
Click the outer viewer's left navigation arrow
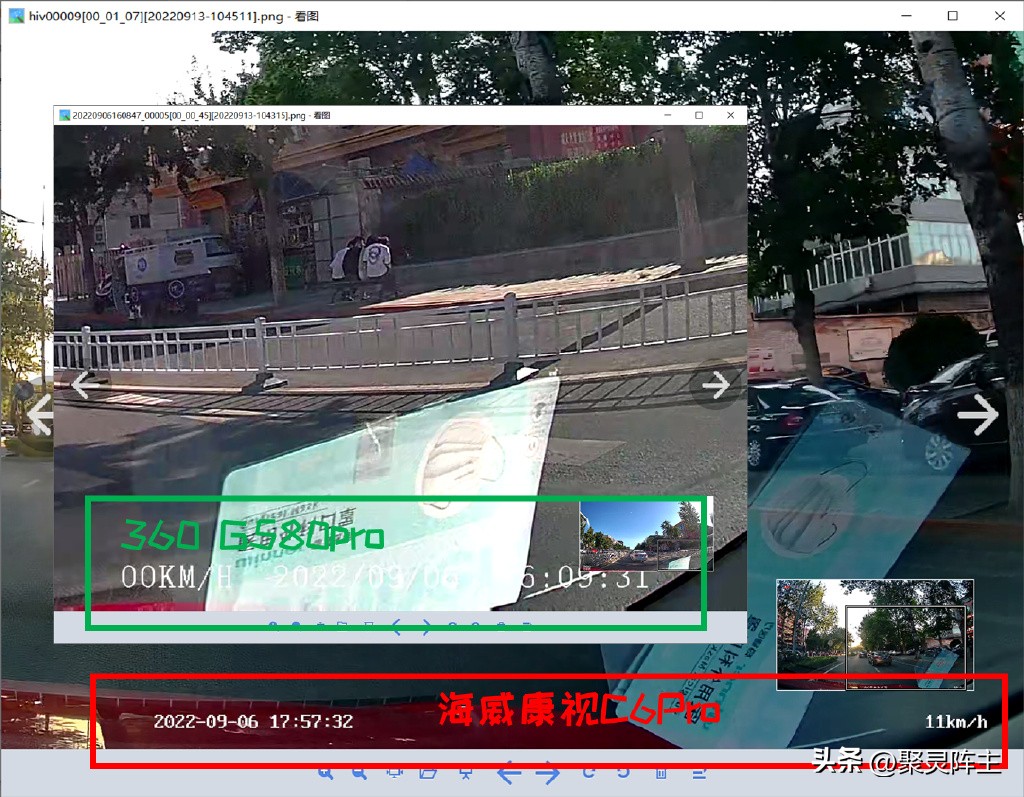(x=40, y=415)
